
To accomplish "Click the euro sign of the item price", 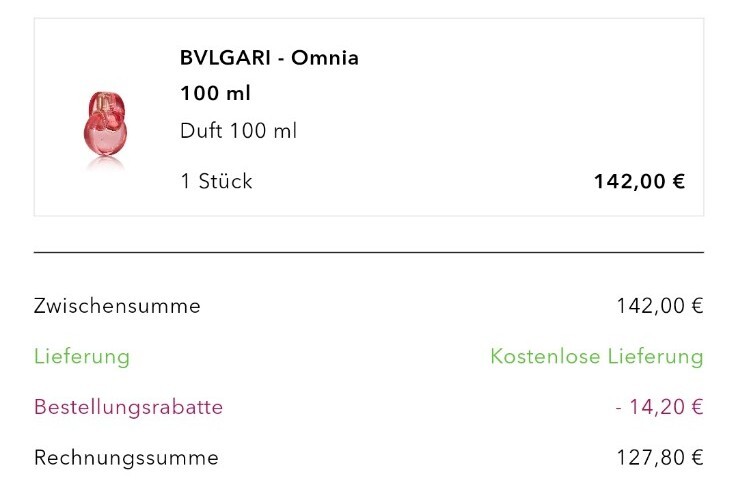I will point(679,181).
